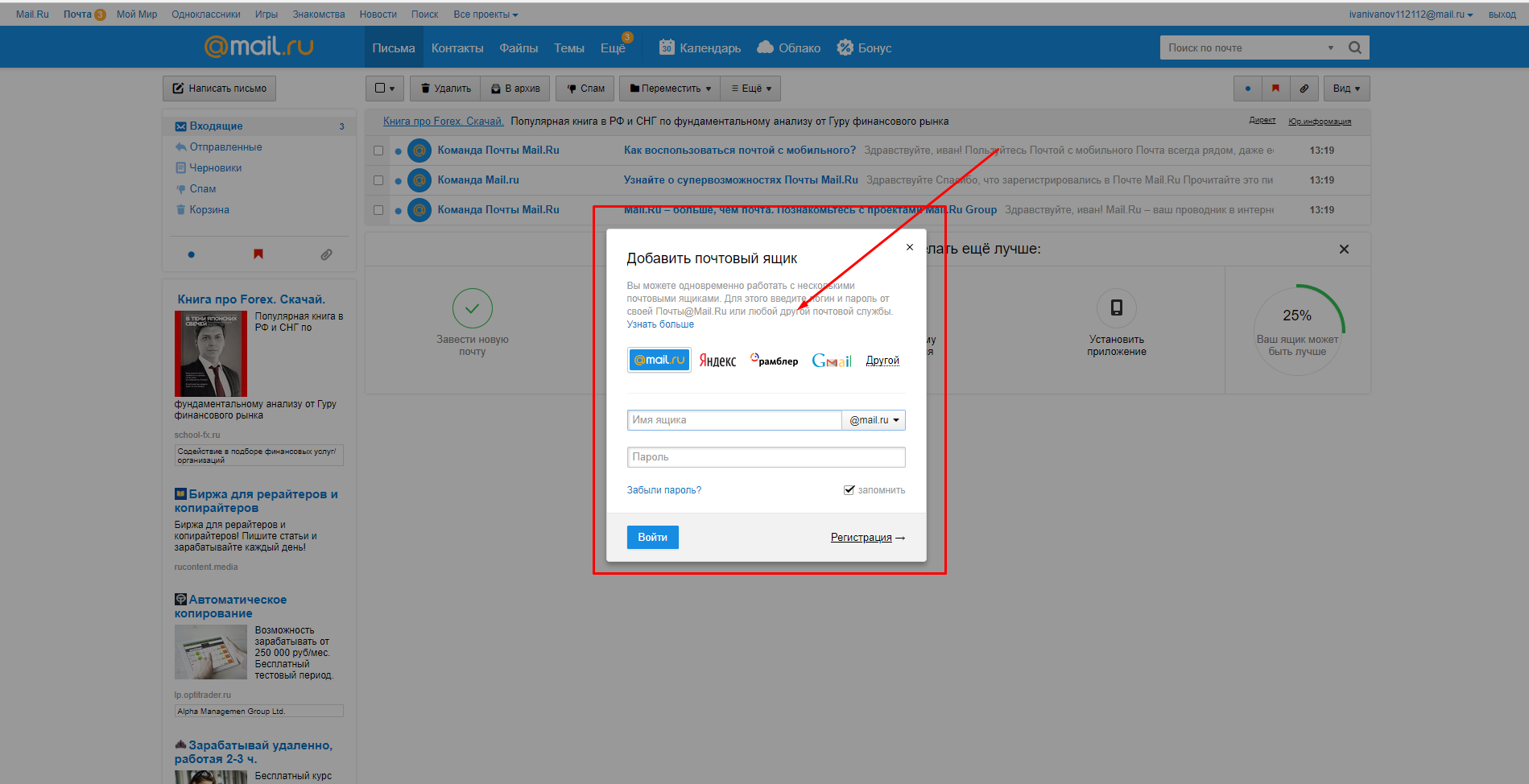Open Одноклассники in top bar

tap(206, 14)
